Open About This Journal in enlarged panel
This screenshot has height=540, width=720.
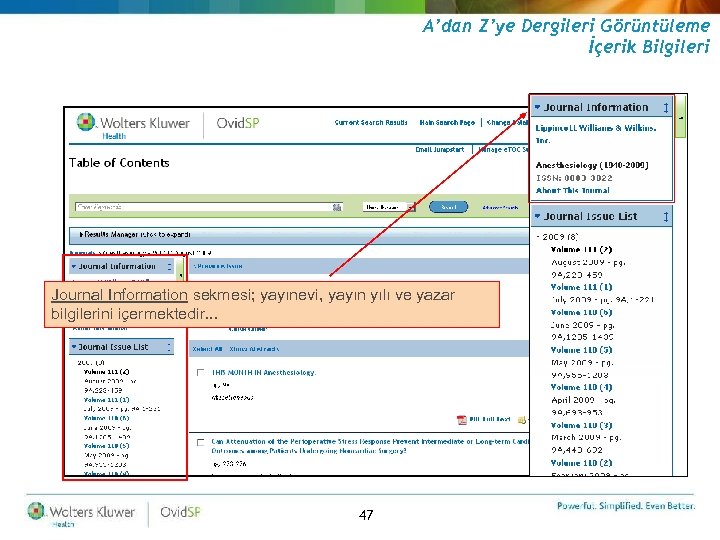[573, 190]
